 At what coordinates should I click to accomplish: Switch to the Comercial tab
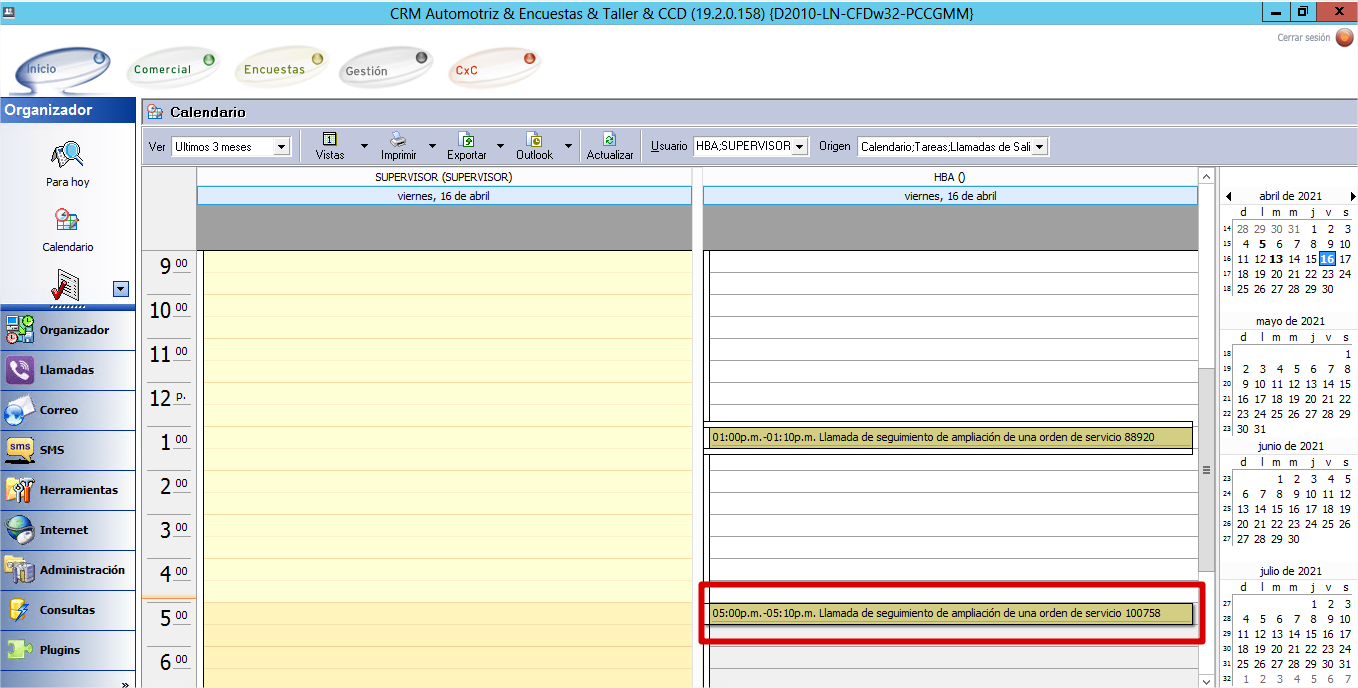pyautogui.click(x=163, y=70)
